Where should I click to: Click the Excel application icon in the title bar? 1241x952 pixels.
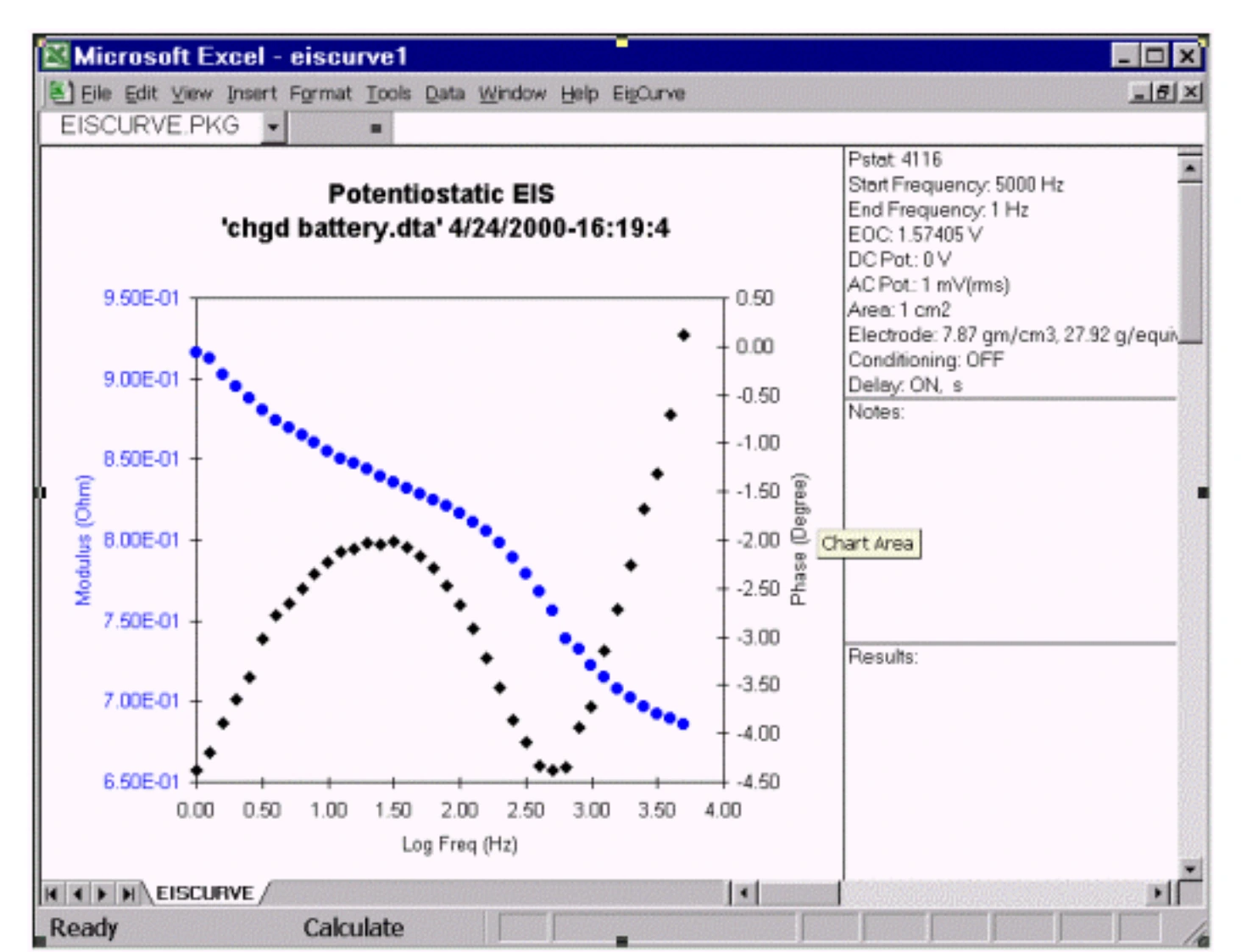[x=57, y=56]
